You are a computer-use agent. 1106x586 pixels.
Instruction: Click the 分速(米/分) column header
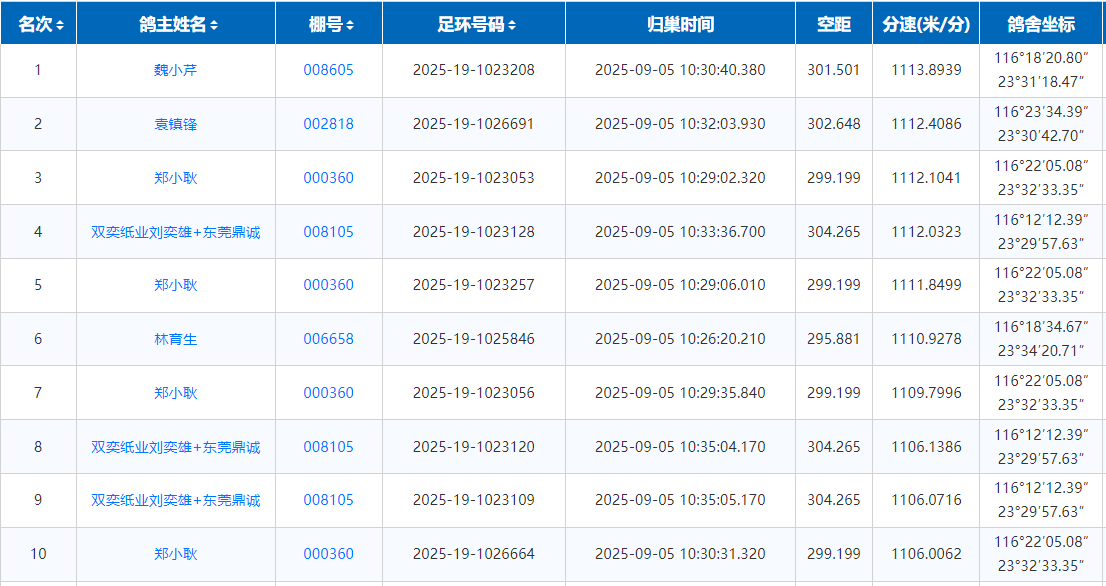926,25
